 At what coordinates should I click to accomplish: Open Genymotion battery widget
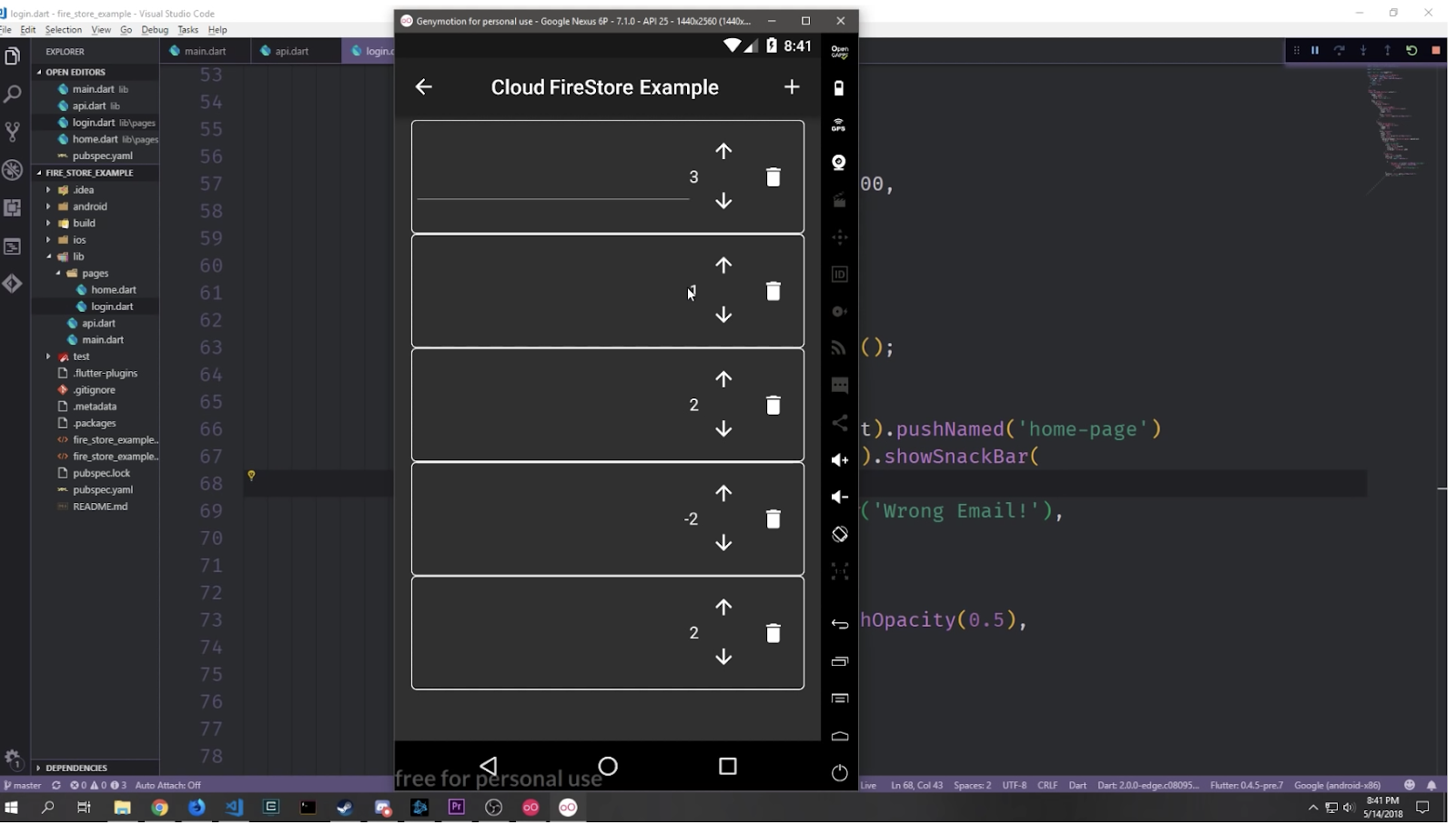pyautogui.click(x=839, y=88)
